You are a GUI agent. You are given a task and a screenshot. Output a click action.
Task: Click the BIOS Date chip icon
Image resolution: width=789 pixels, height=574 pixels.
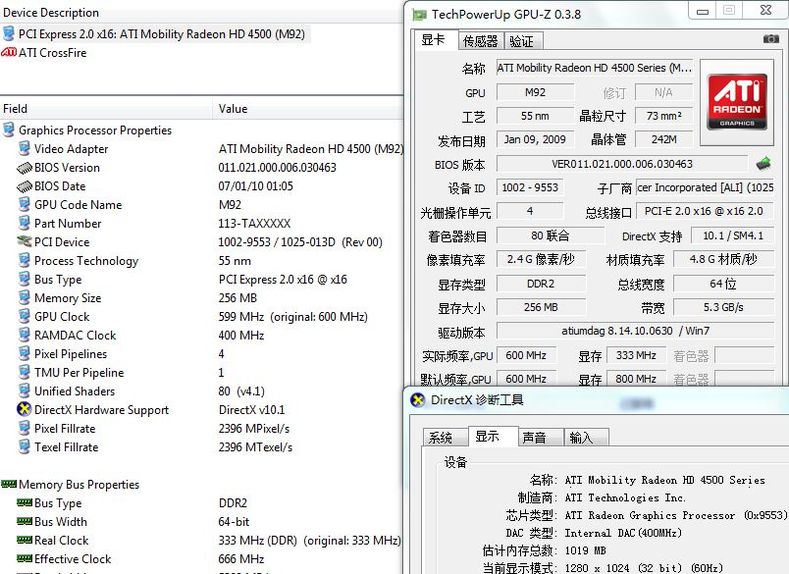[x=24, y=186]
